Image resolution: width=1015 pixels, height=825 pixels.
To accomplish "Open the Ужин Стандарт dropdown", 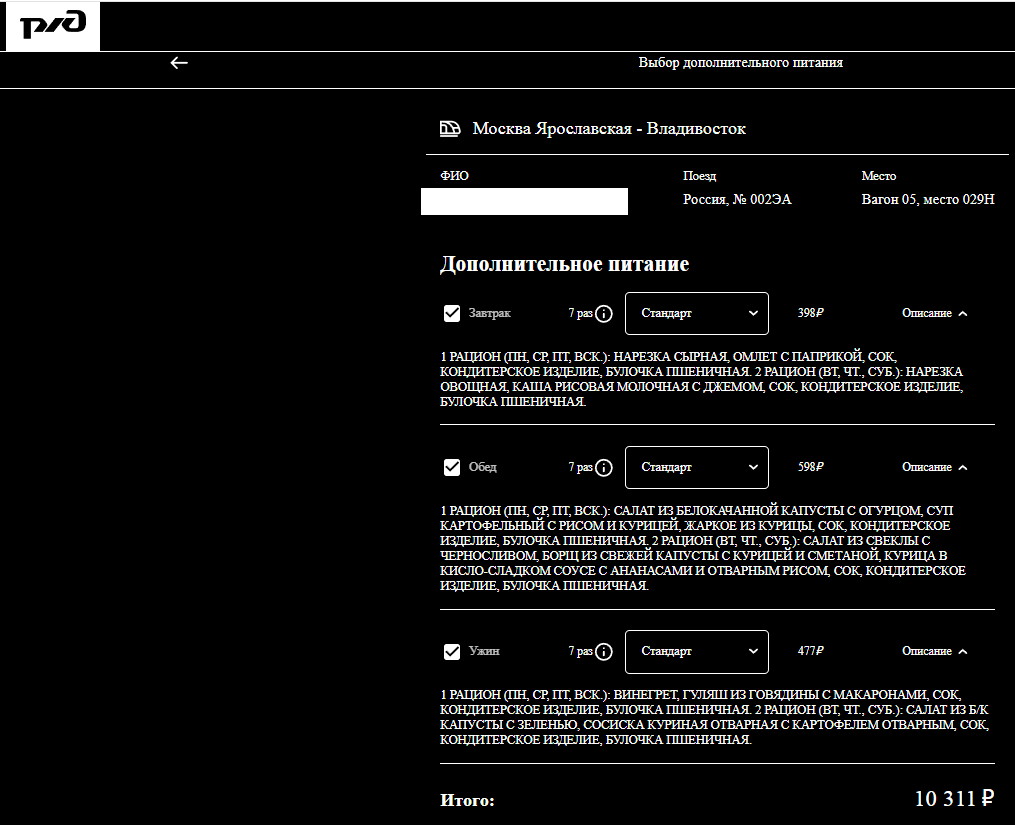I will pos(696,652).
